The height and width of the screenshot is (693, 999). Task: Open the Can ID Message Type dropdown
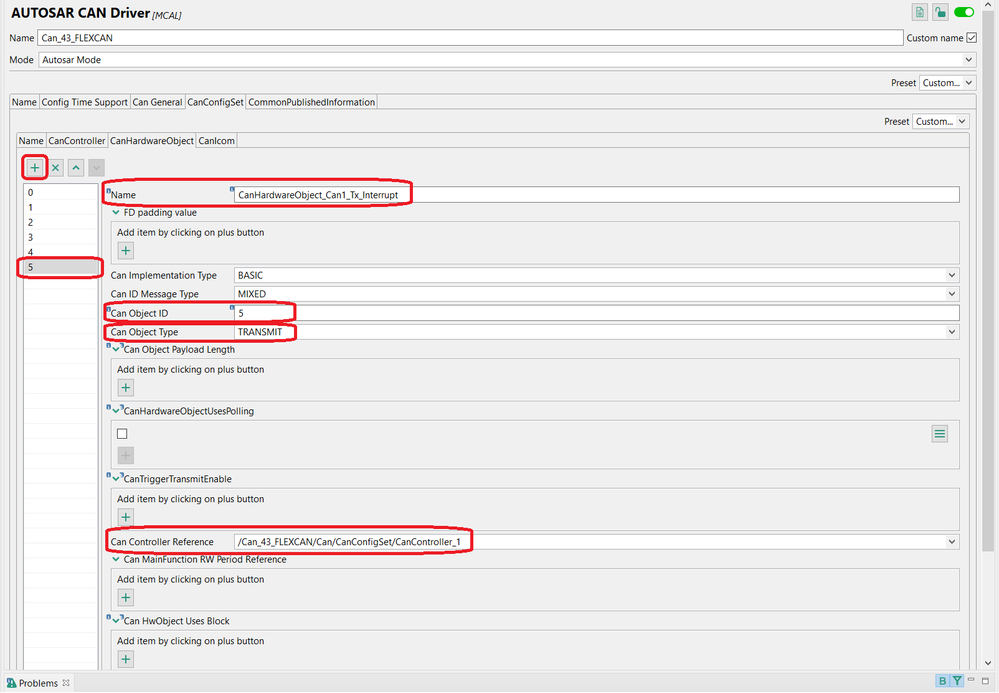coord(952,294)
